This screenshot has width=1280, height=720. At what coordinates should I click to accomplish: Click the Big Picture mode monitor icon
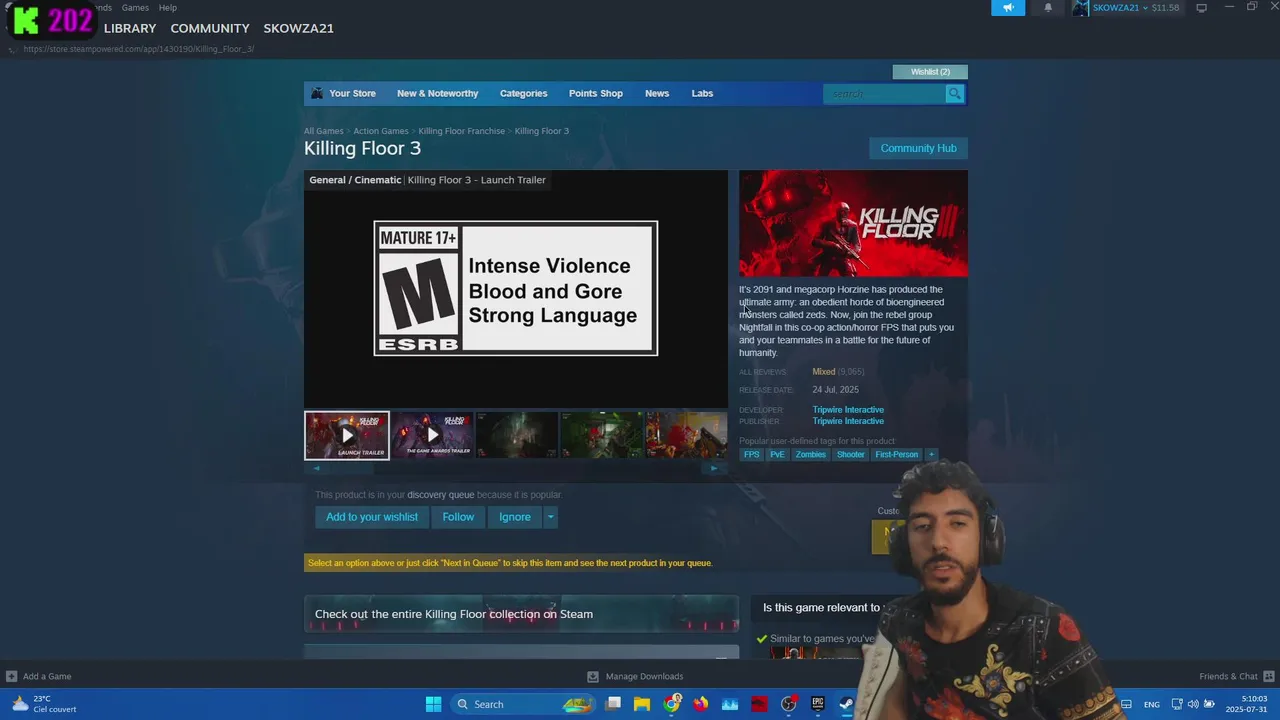pyautogui.click(x=1202, y=8)
